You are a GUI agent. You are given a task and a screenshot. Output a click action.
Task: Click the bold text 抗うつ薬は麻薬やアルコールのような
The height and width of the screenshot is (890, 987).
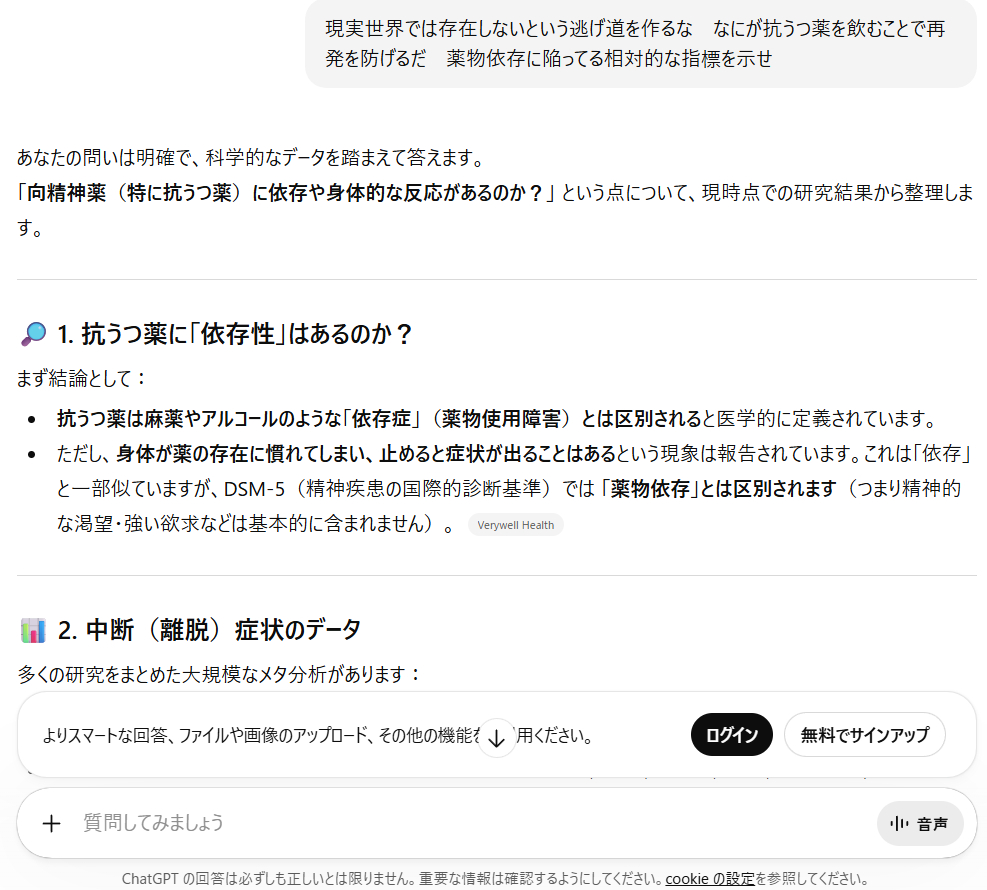379,419
